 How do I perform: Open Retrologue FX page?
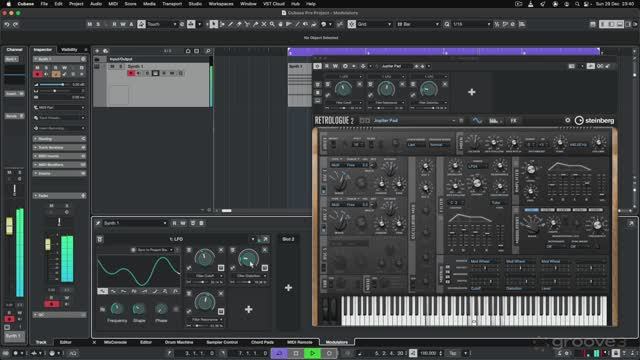click(513, 120)
